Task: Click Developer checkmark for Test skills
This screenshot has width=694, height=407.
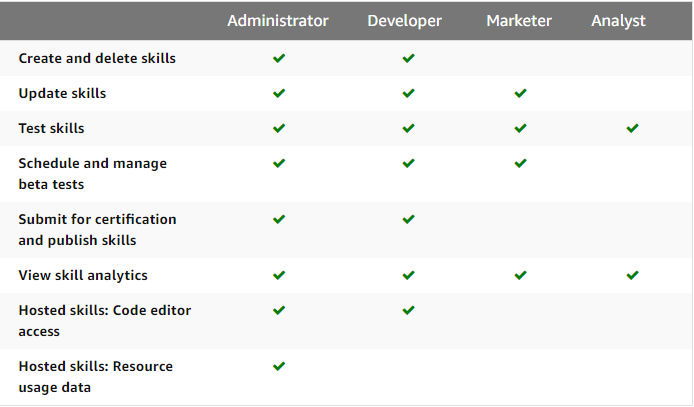Action: tap(409, 128)
